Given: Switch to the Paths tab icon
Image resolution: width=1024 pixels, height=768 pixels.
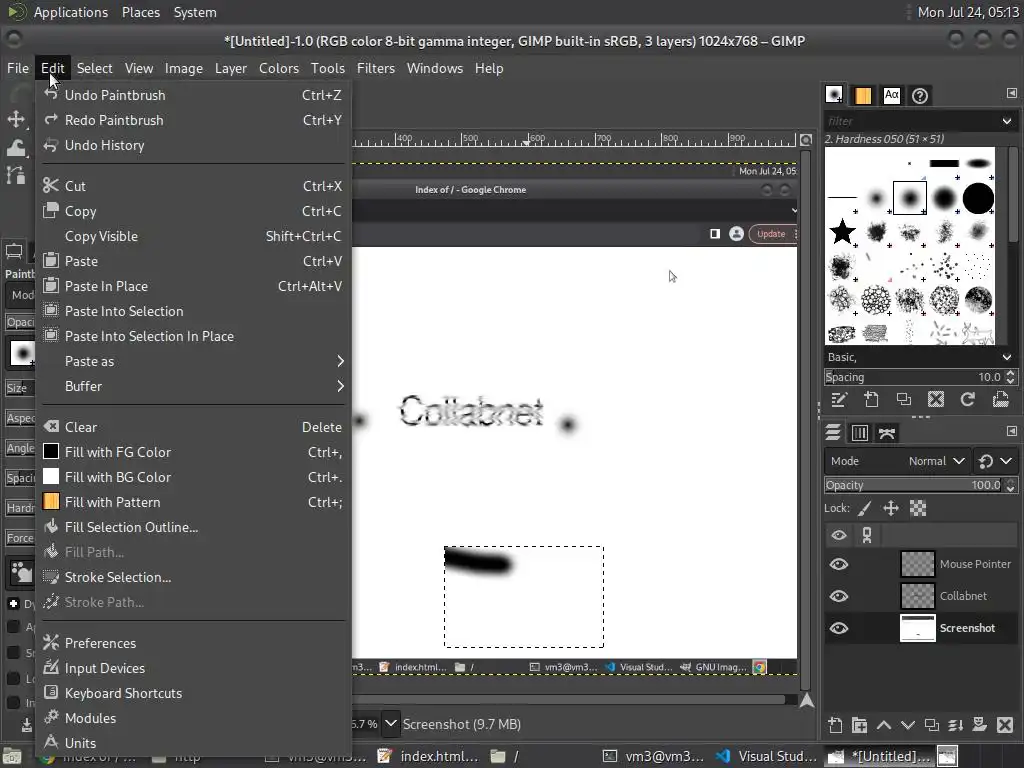Looking at the screenshot, I should pyautogui.click(x=887, y=432).
